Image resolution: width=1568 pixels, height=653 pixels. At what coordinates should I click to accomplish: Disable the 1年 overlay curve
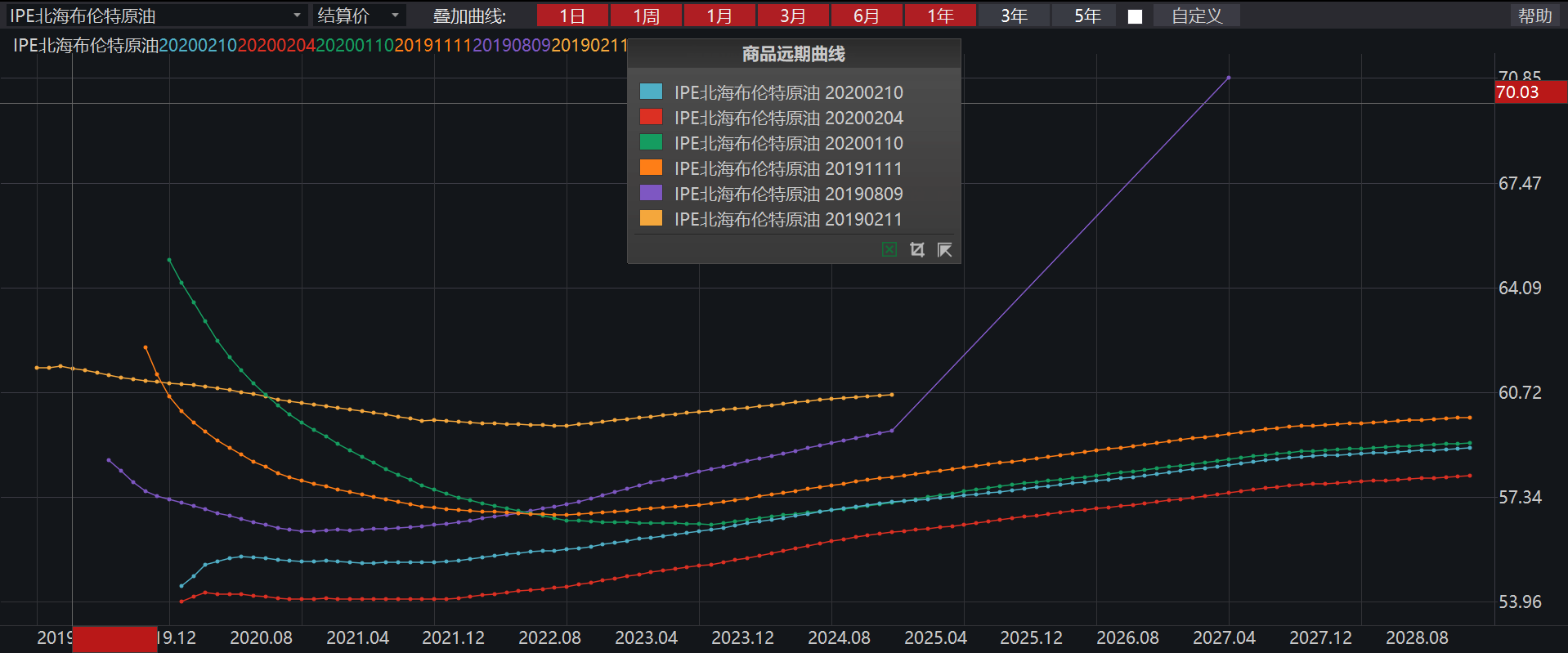(x=940, y=16)
